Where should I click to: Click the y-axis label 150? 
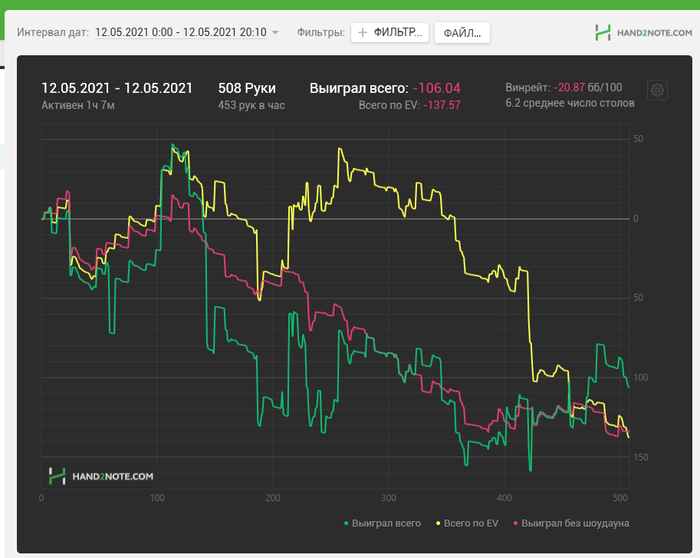pyautogui.click(x=641, y=457)
